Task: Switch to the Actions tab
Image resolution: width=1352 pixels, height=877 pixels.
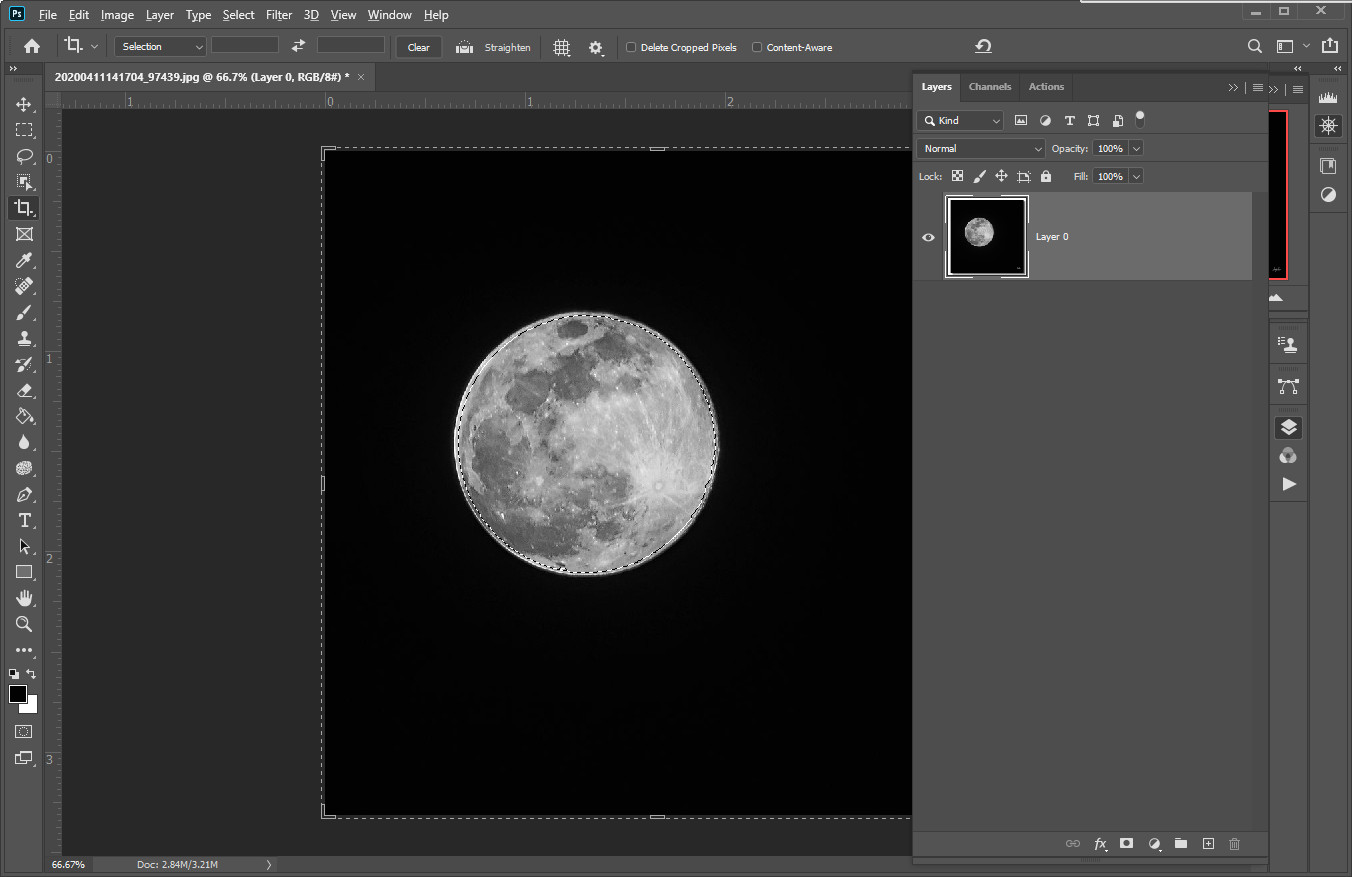Action: pos(1046,87)
